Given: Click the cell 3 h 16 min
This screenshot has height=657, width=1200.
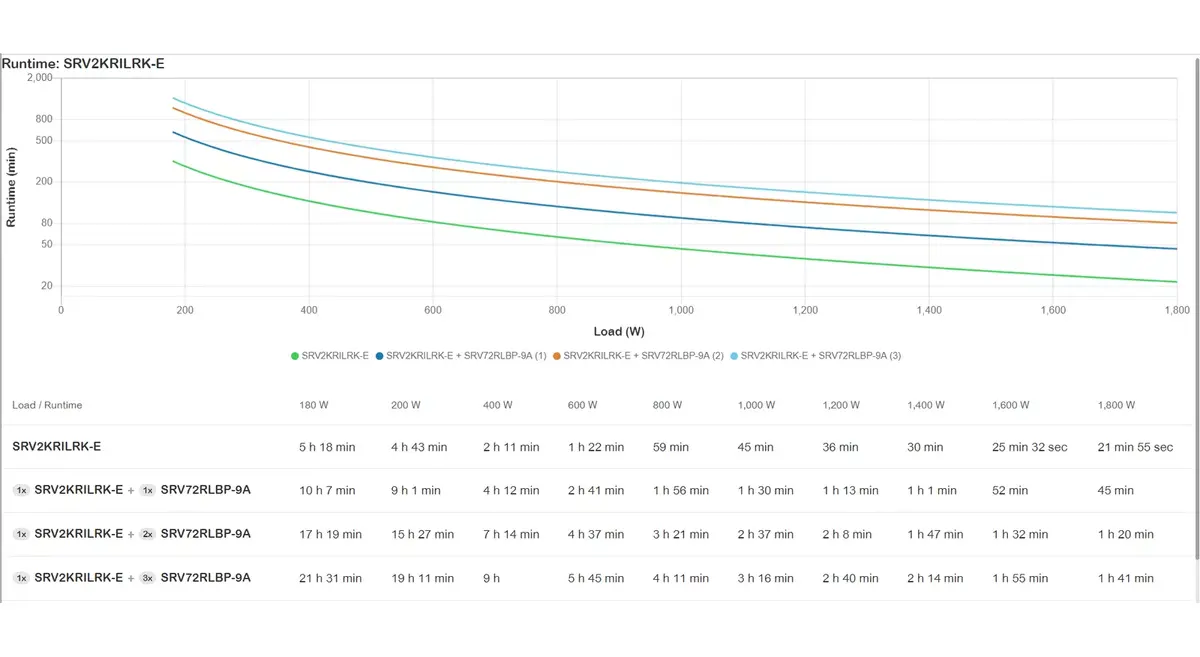Looking at the screenshot, I should pyautogui.click(x=766, y=579).
